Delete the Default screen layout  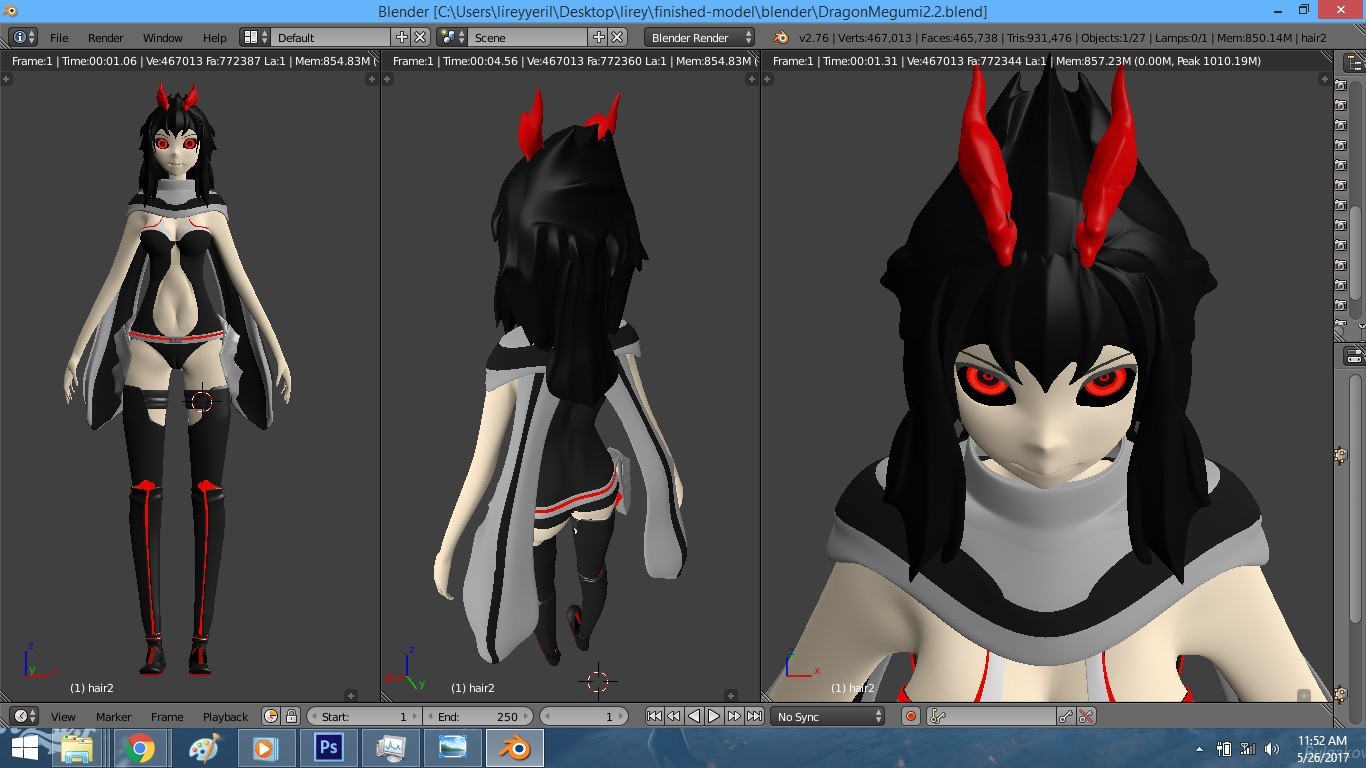(420, 37)
